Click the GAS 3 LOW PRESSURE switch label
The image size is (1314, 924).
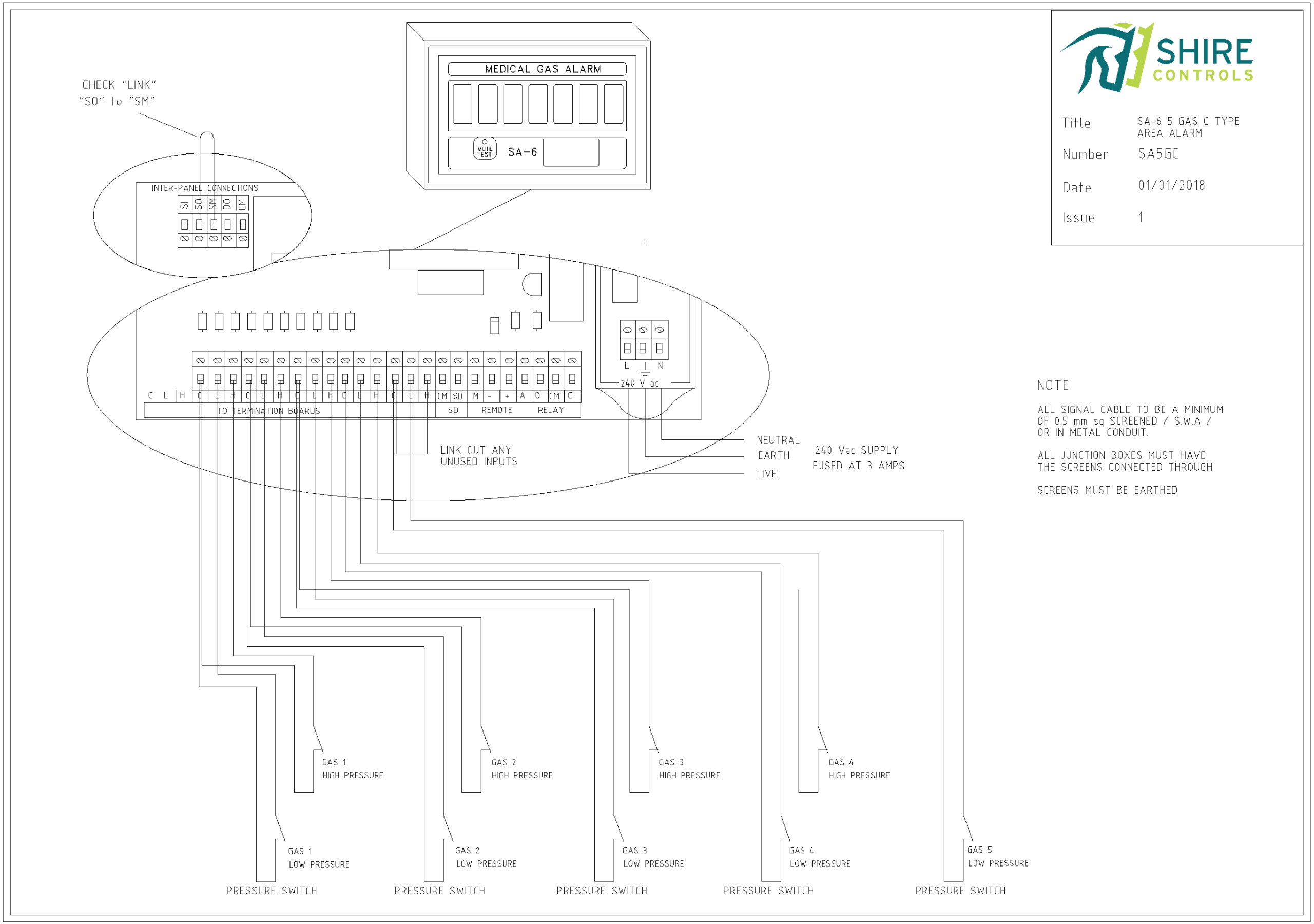point(652,857)
